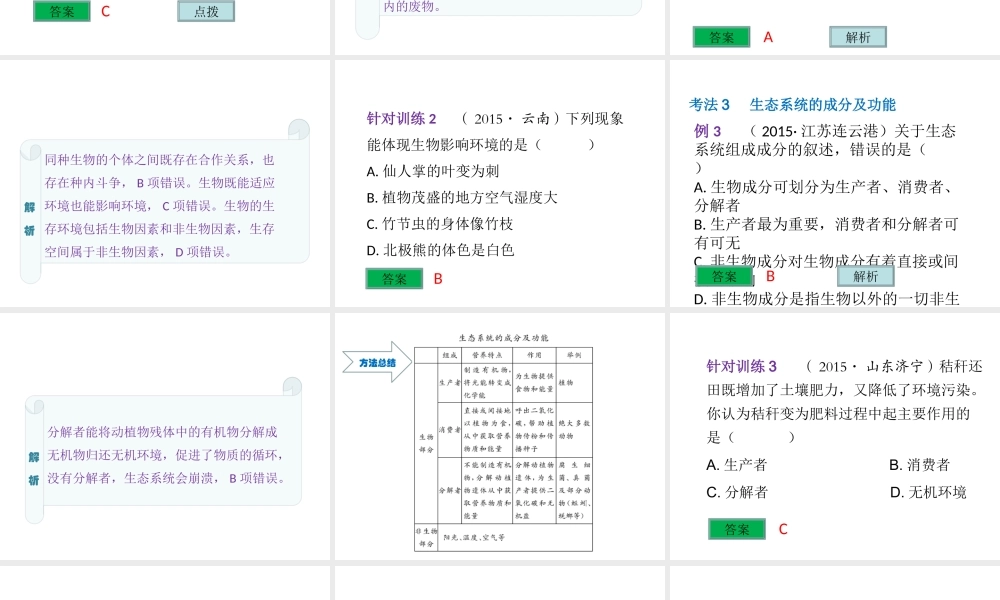This screenshot has height=600, width=1000.
Task: Select the scroll banner about 分解者能将动植物残体
Action: (x=163, y=451)
